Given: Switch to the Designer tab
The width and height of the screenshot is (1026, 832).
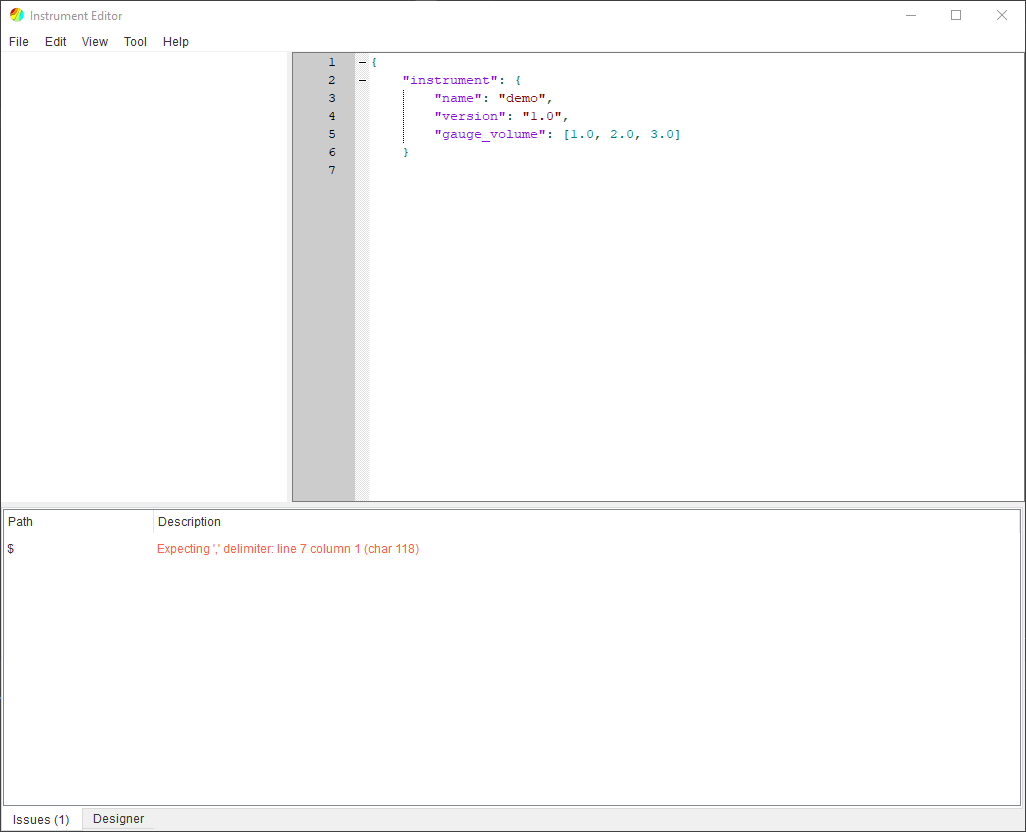Looking at the screenshot, I should [118, 819].
